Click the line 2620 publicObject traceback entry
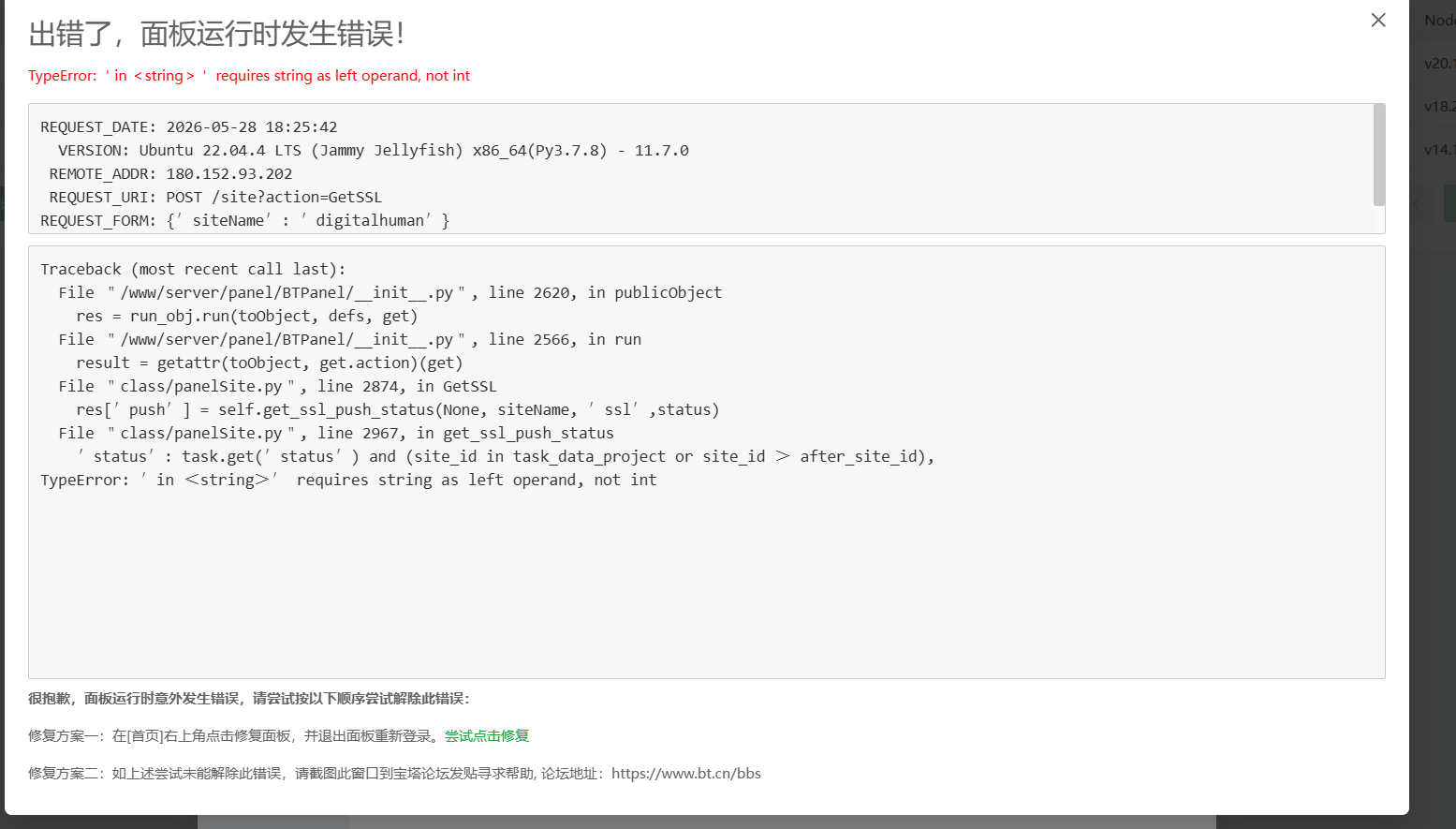Image resolution: width=1456 pixels, height=829 pixels. pyautogui.click(x=390, y=293)
